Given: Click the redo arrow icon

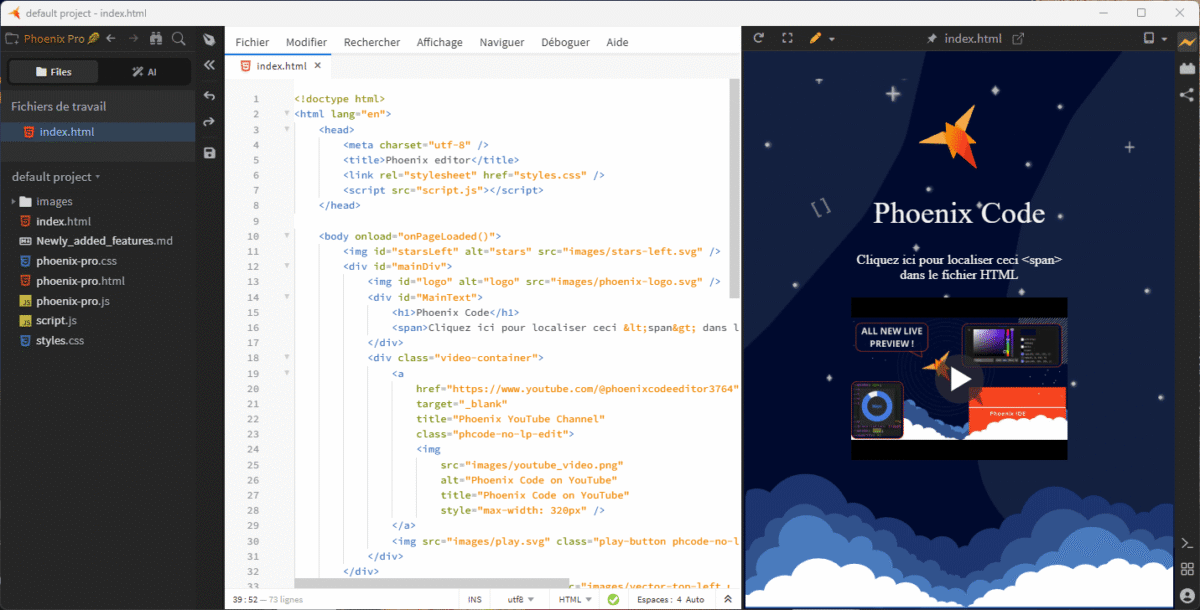Looking at the screenshot, I should click(x=209, y=122).
